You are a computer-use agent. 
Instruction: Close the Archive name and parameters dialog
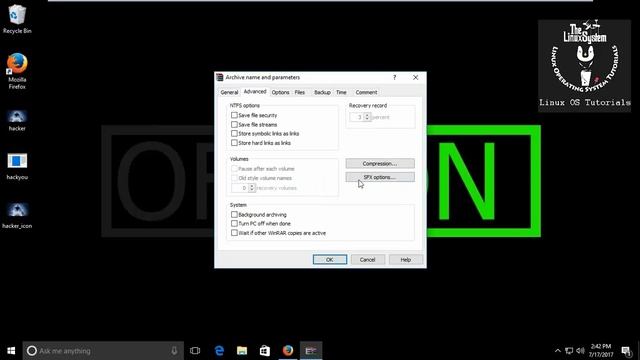pos(416,78)
